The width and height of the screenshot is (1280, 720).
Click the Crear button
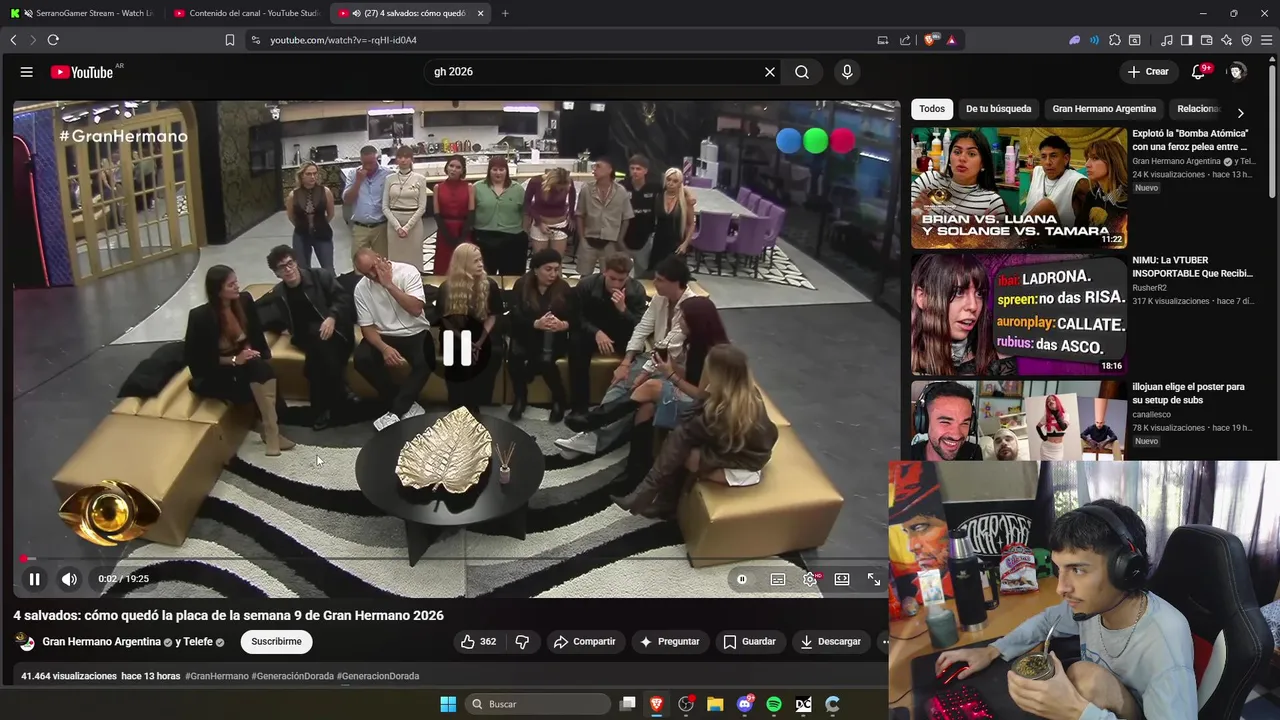point(1148,72)
